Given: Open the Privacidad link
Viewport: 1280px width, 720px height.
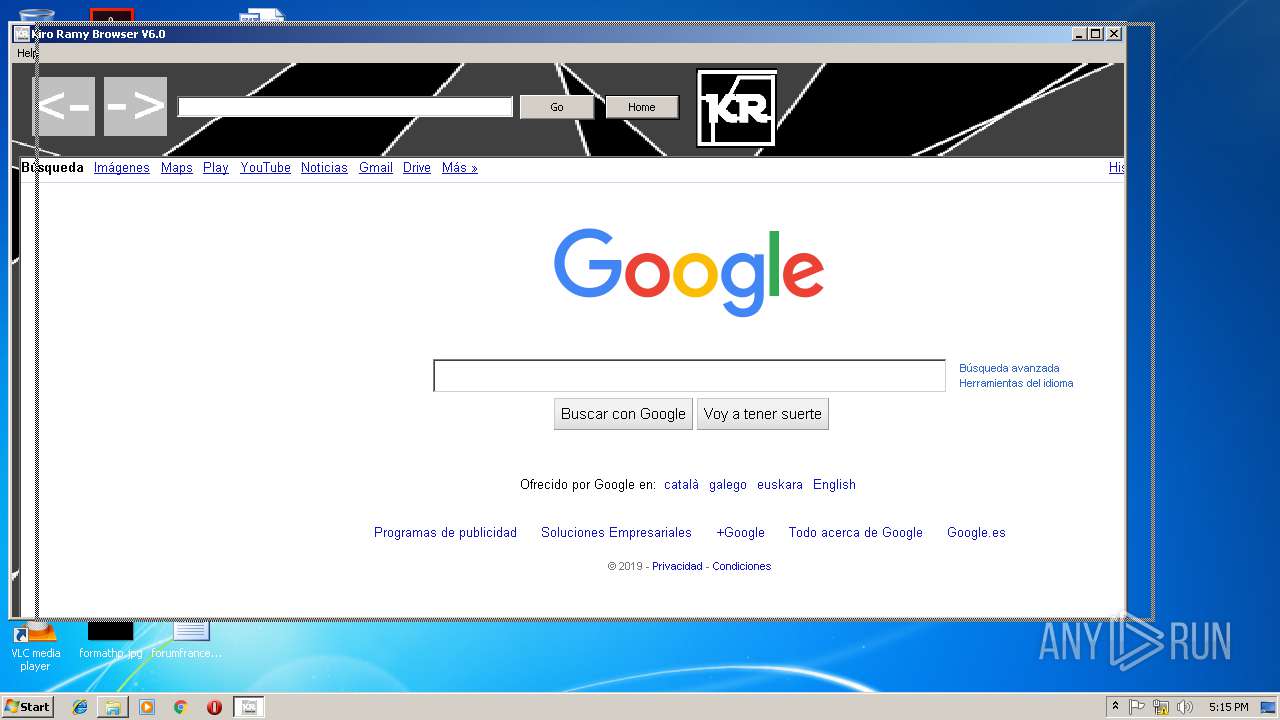Looking at the screenshot, I should [677, 566].
